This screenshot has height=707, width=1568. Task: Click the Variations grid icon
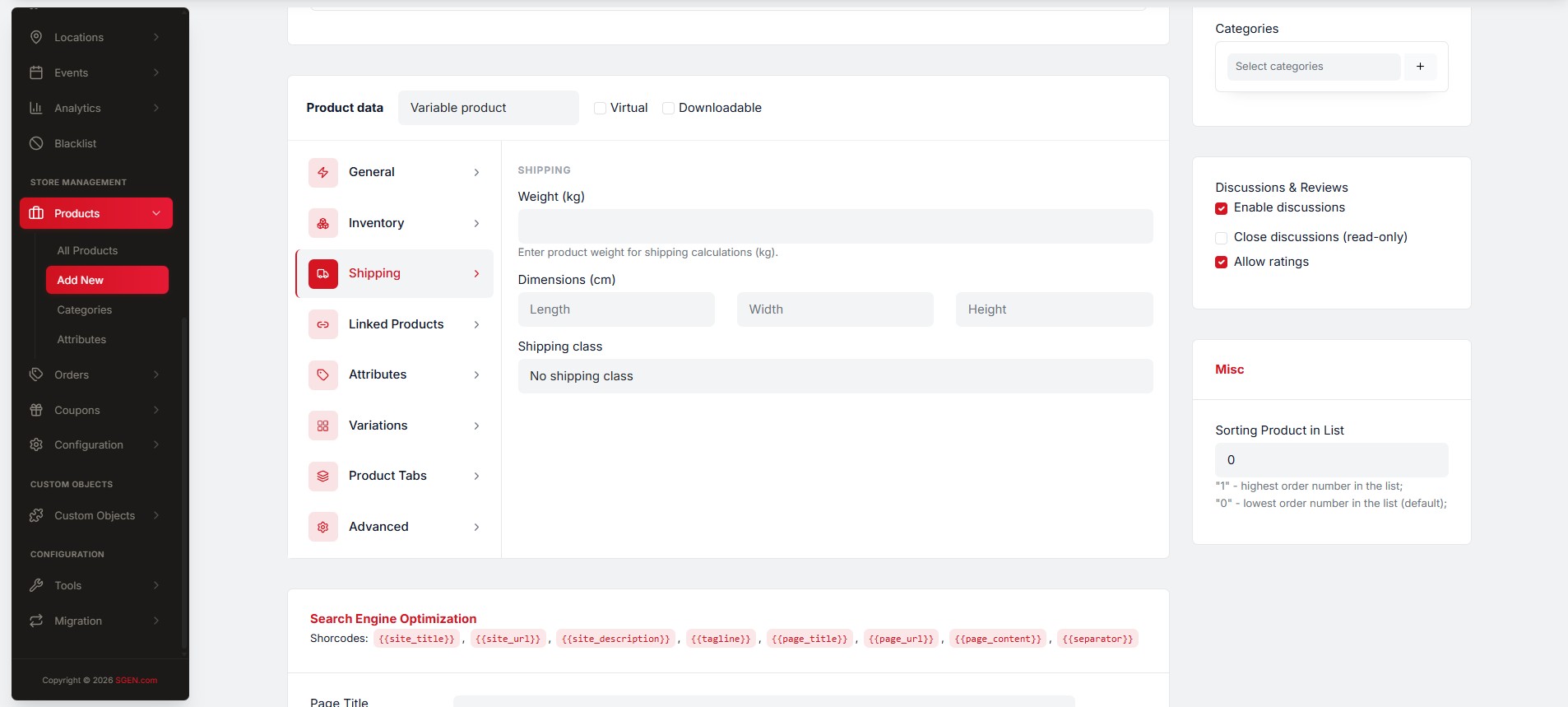[323, 426]
